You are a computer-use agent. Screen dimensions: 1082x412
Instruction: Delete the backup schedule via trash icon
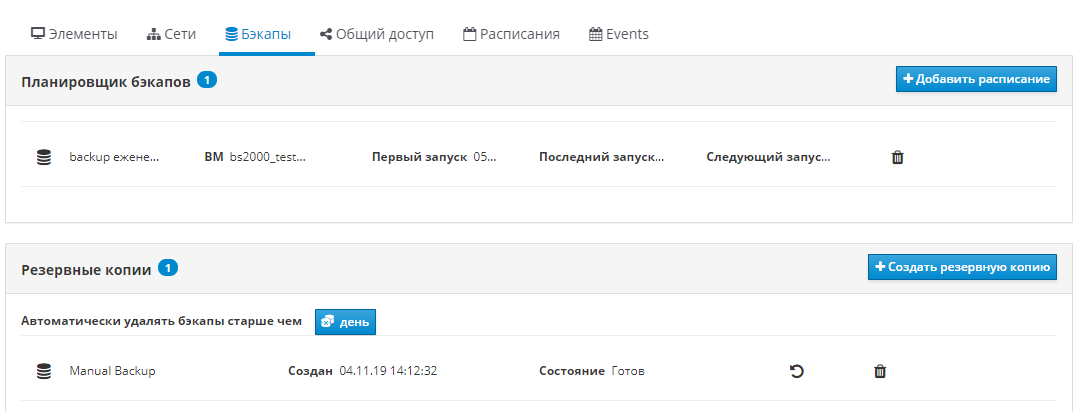[x=897, y=157]
